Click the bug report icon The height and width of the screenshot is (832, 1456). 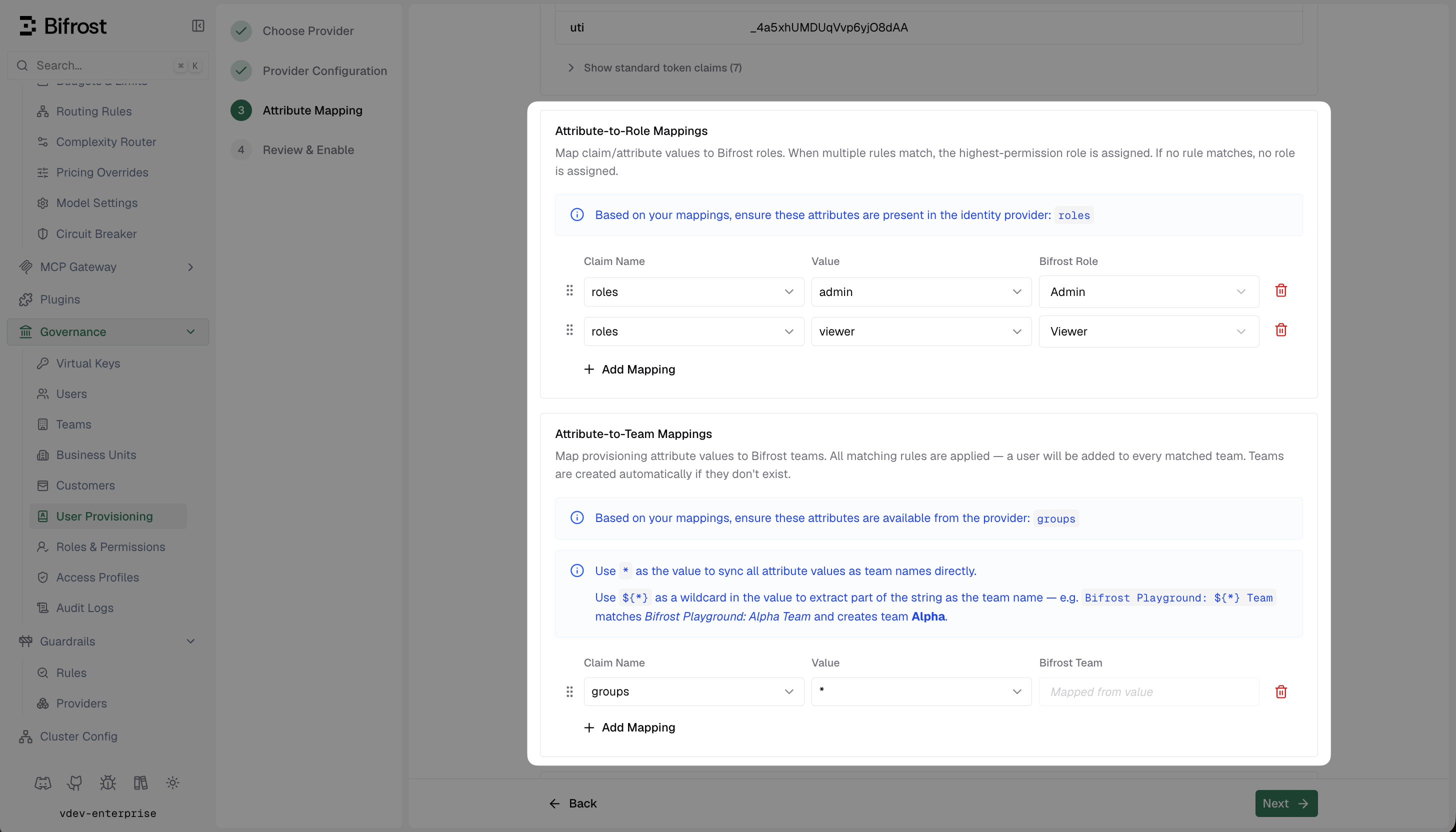point(107,783)
